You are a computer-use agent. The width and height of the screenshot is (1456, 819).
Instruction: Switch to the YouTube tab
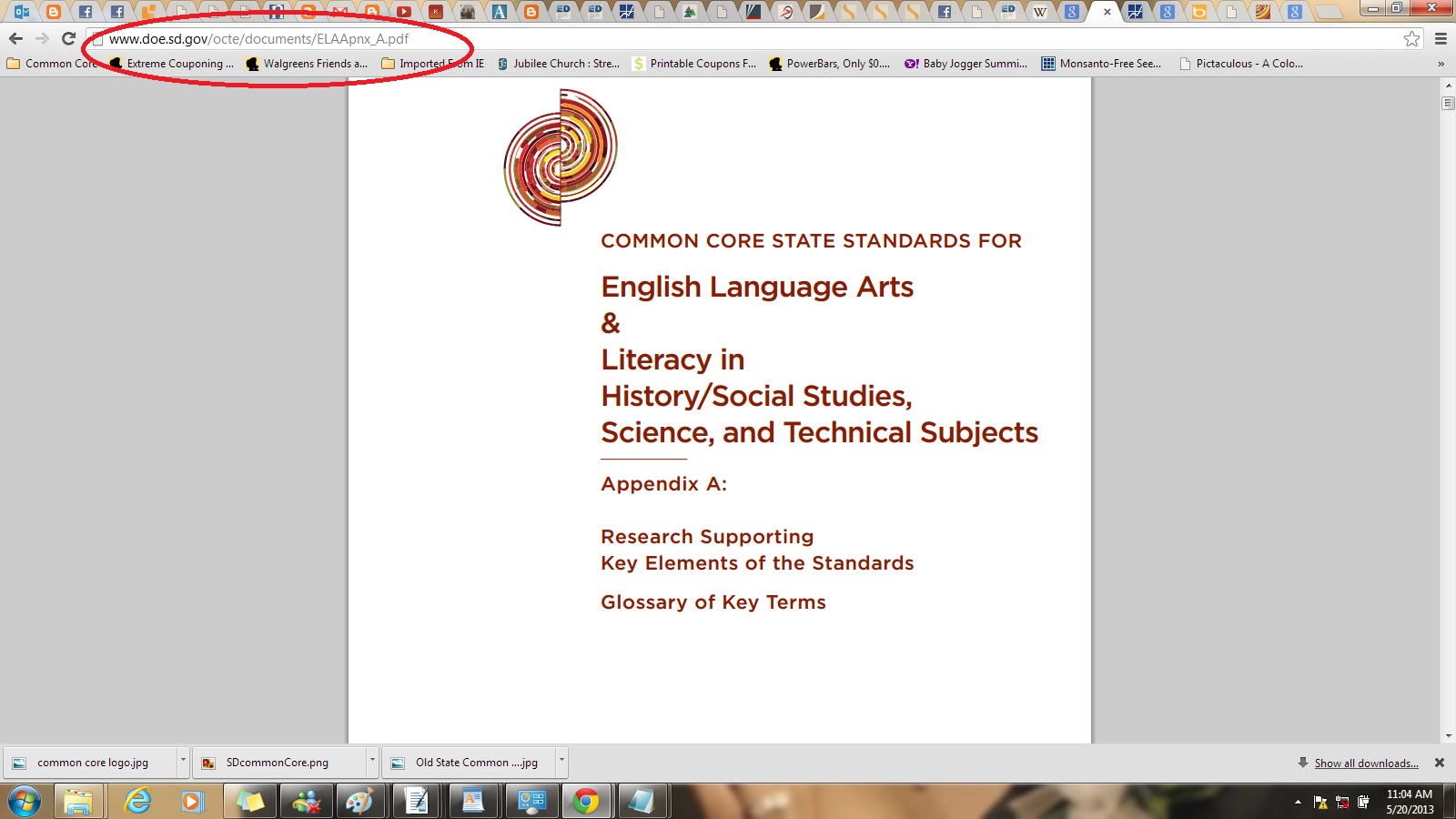(x=403, y=12)
